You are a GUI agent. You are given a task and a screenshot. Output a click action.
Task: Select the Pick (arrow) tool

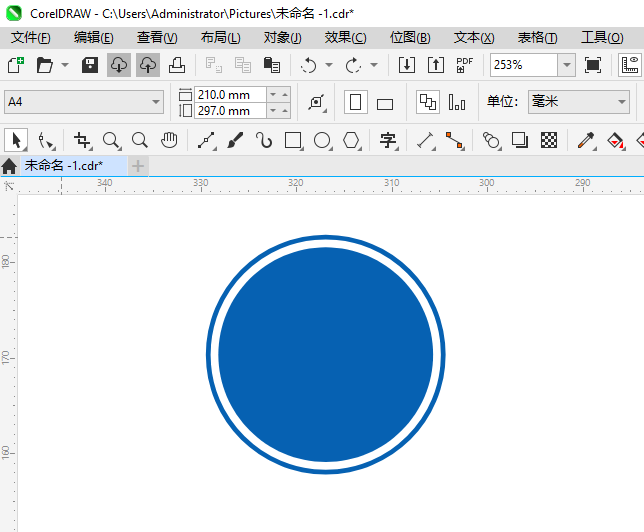click(16, 140)
